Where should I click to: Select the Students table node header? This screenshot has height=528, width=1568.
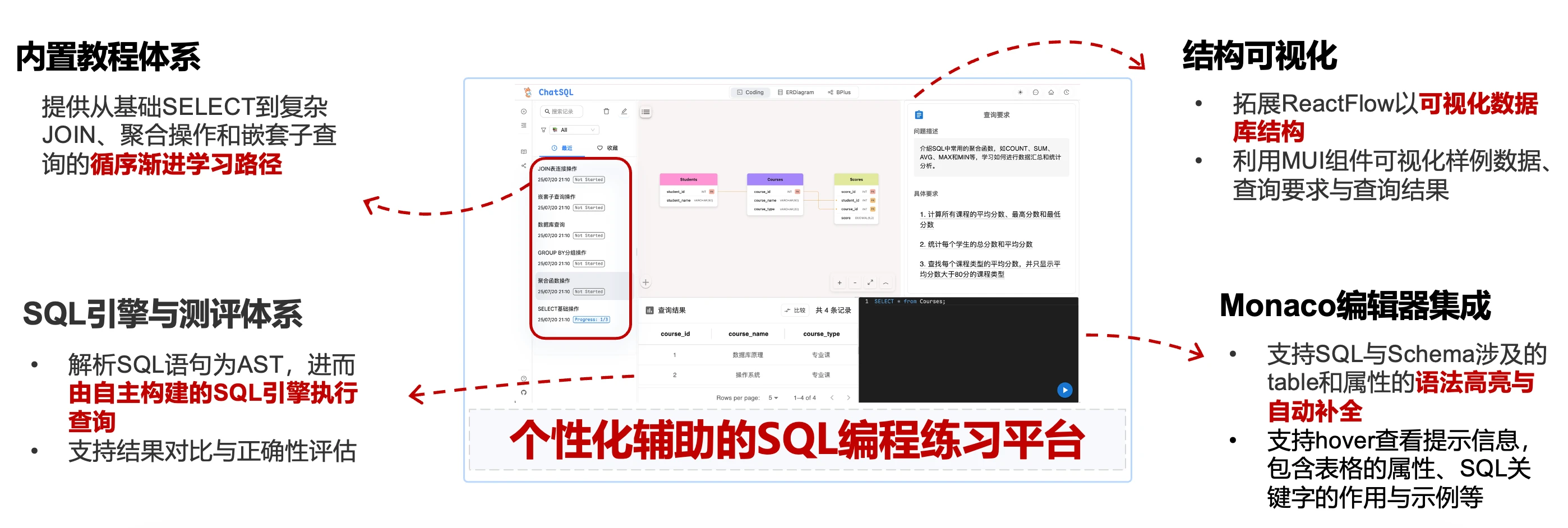tap(689, 179)
